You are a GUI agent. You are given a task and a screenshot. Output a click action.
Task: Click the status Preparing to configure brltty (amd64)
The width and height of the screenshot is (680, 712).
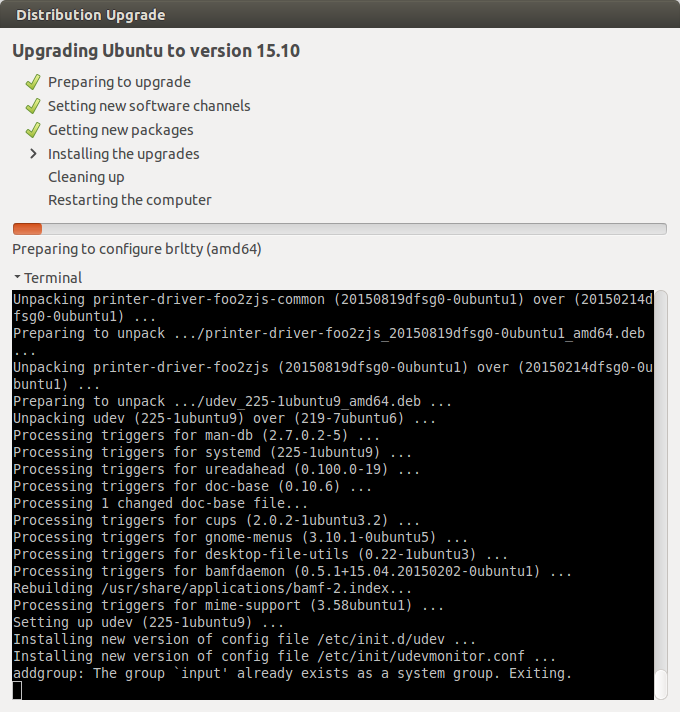coord(137,249)
